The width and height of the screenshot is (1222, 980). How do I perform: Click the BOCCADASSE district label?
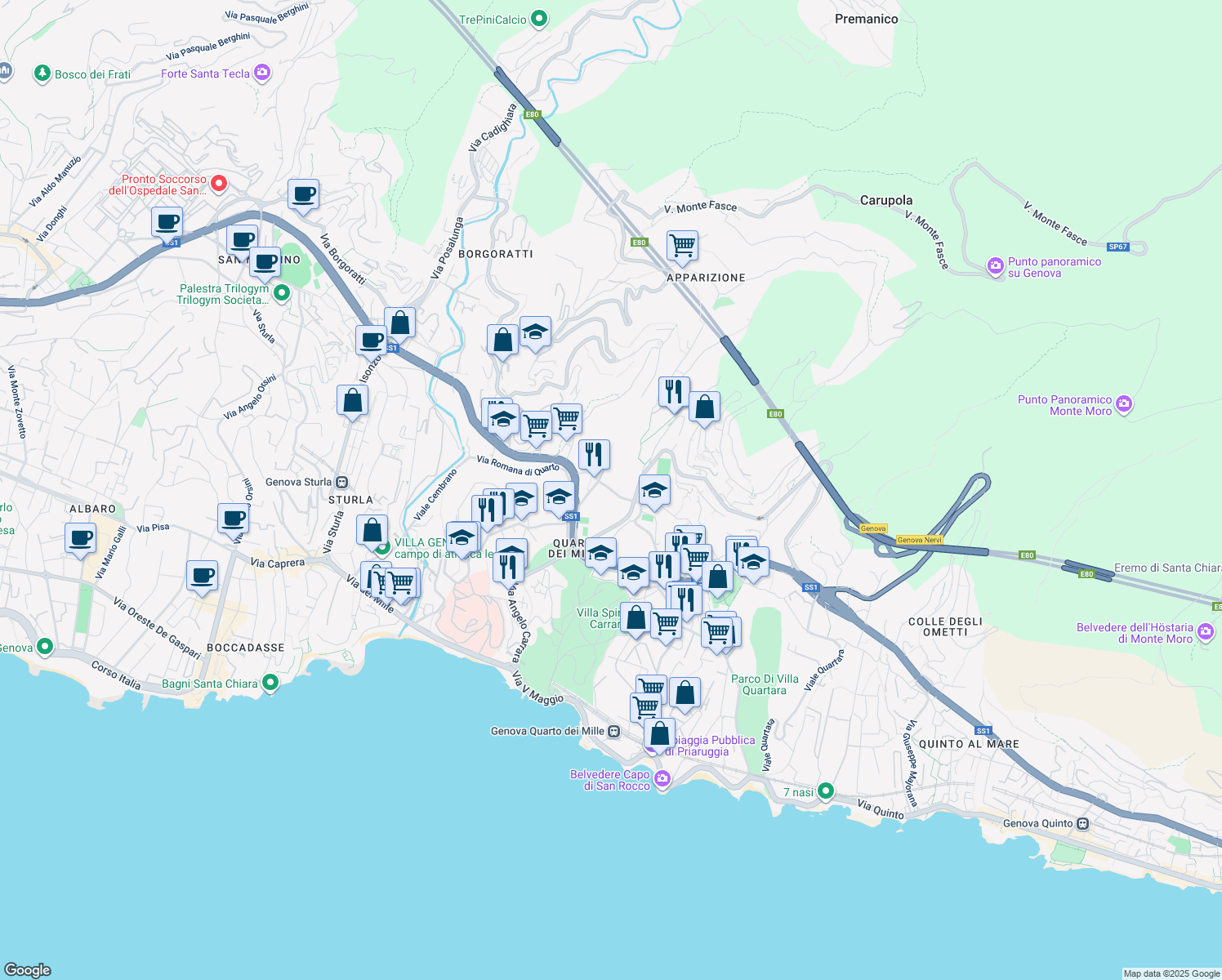click(246, 648)
